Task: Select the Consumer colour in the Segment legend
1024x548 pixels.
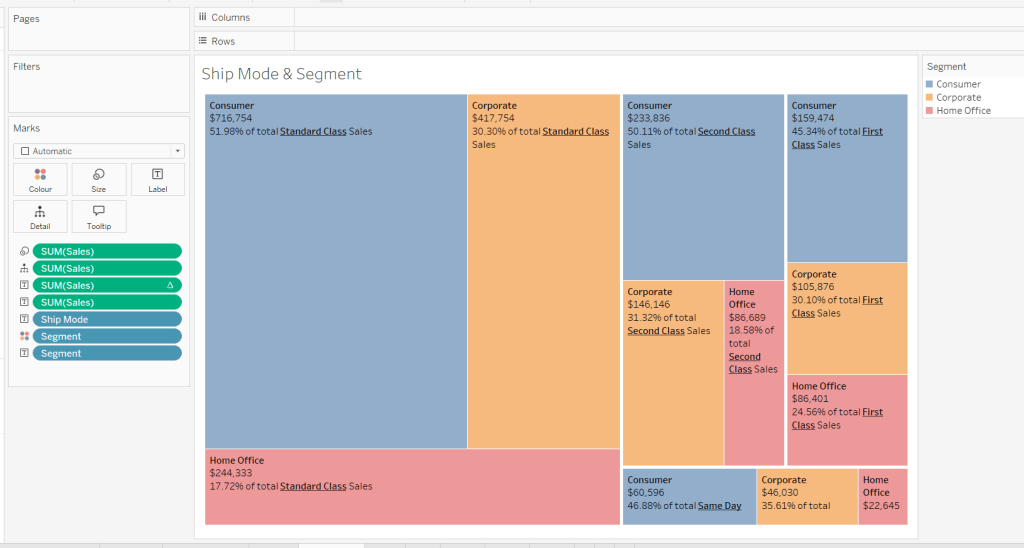Action: point(930,85)
